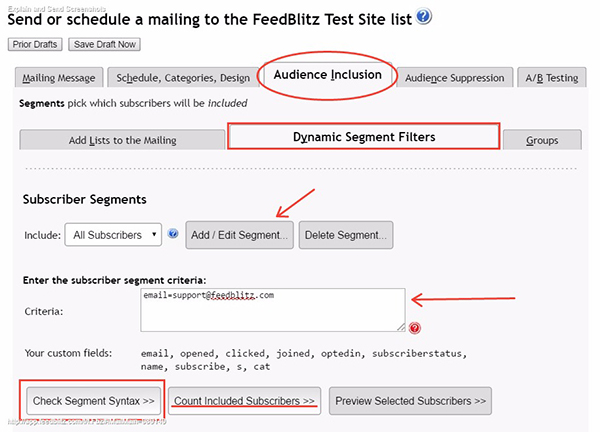Go to the Audience Suppression tab
Image resolution: width=600 pixels, height=432 pixels.
[x=455, y=78]
